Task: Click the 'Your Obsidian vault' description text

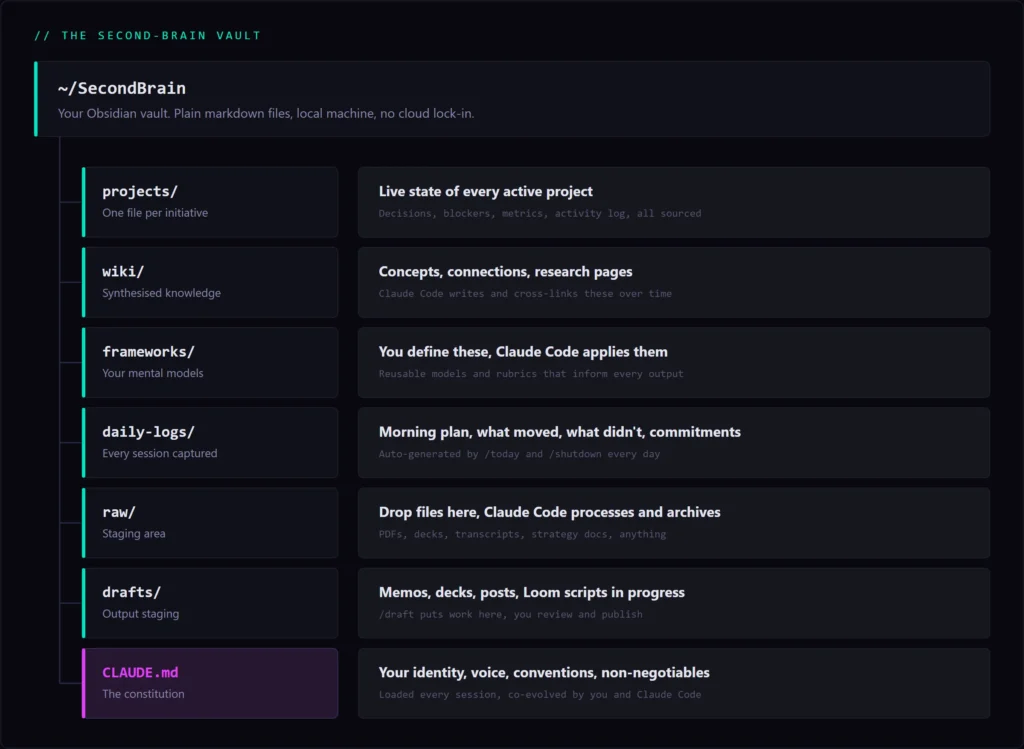Action: tap(266, 114)
